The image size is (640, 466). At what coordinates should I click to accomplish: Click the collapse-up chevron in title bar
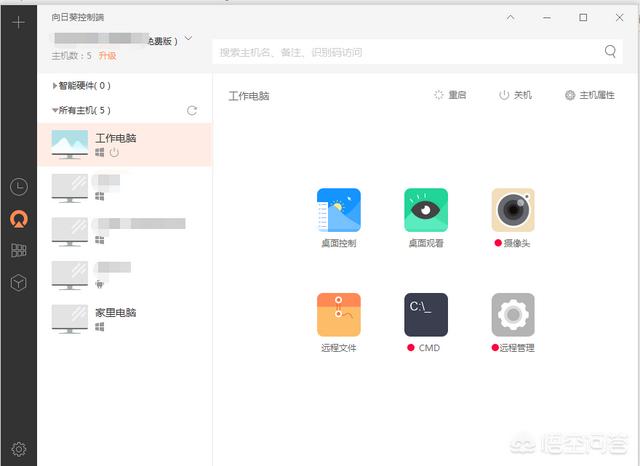(510, 18)
